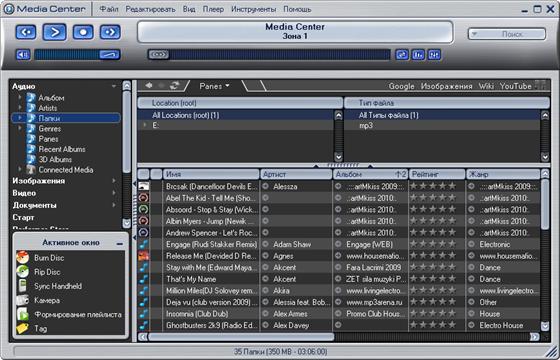Click the Поиск search field
Screen dimensions: 560x360
coord(507,34)
